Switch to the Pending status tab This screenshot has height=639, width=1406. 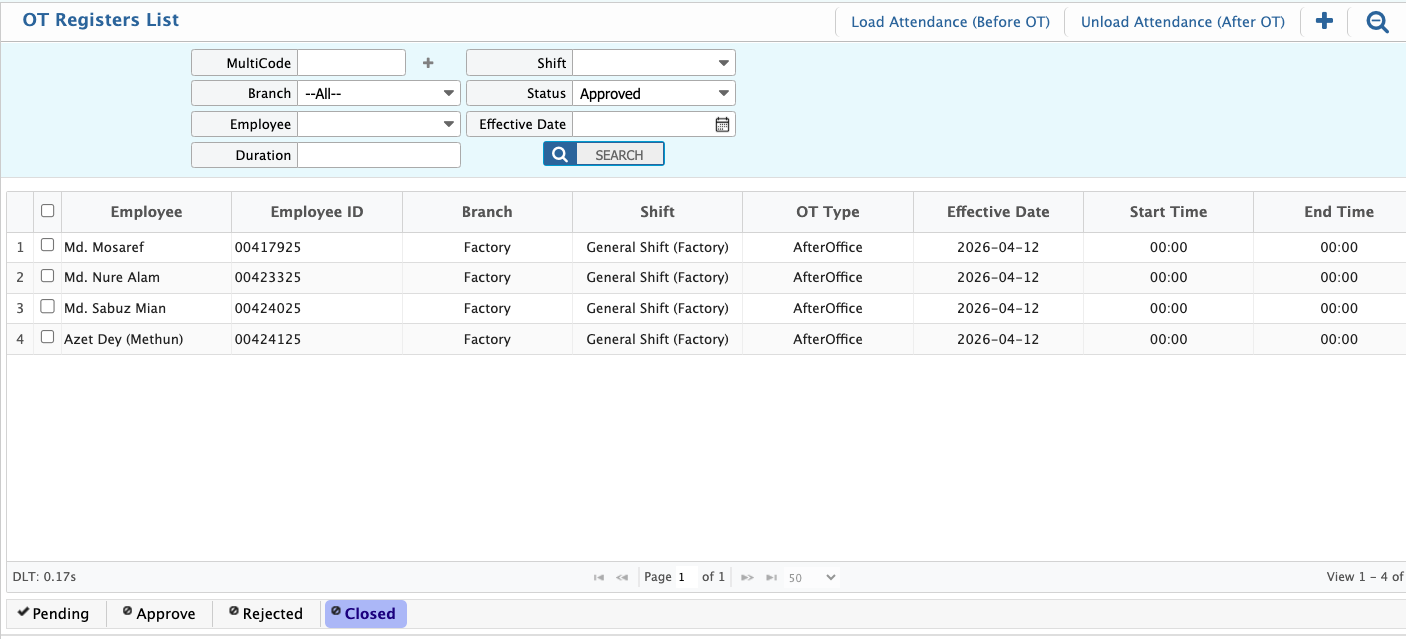53,614
